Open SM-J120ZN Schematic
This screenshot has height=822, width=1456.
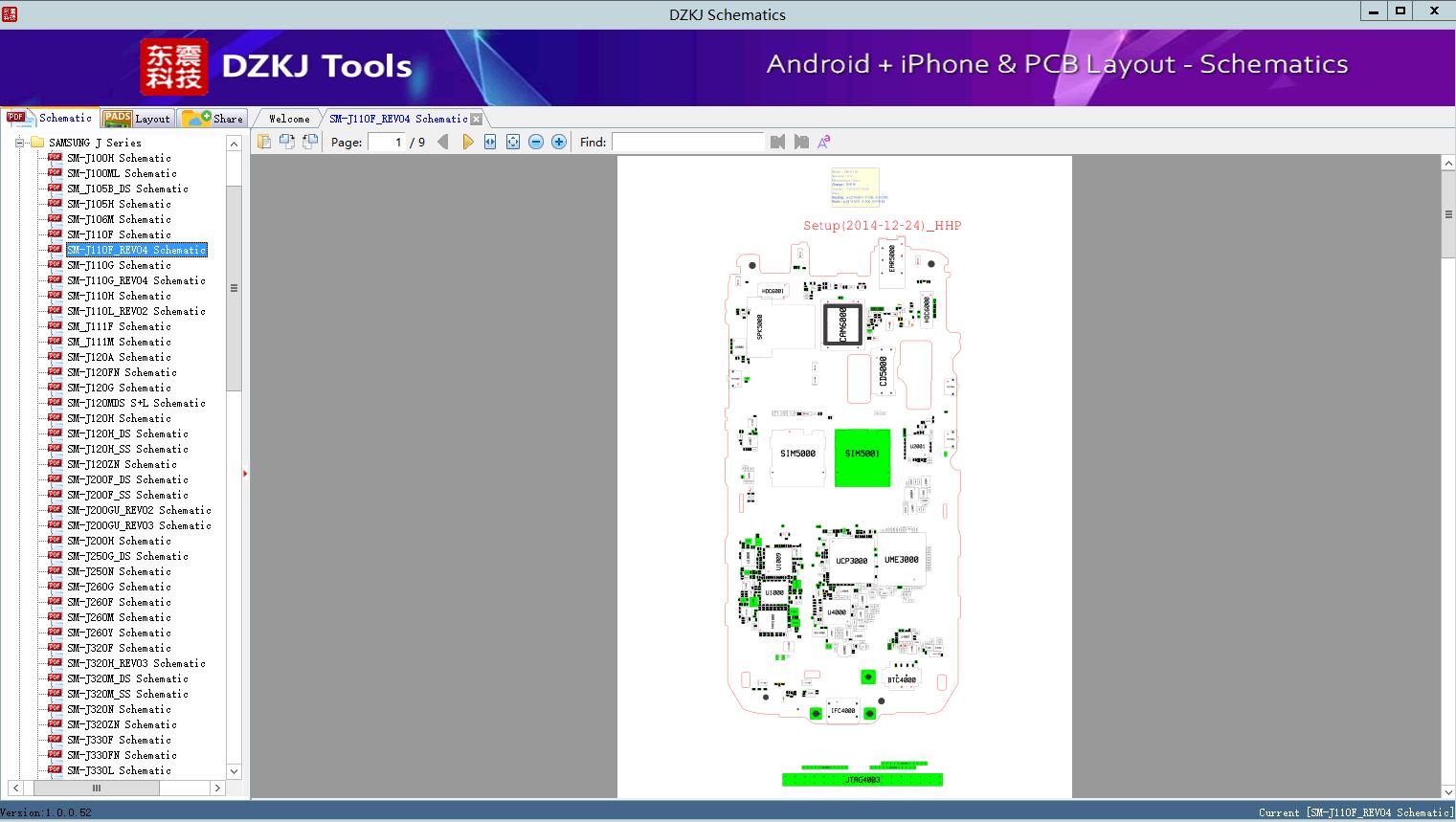pos(122,464)
